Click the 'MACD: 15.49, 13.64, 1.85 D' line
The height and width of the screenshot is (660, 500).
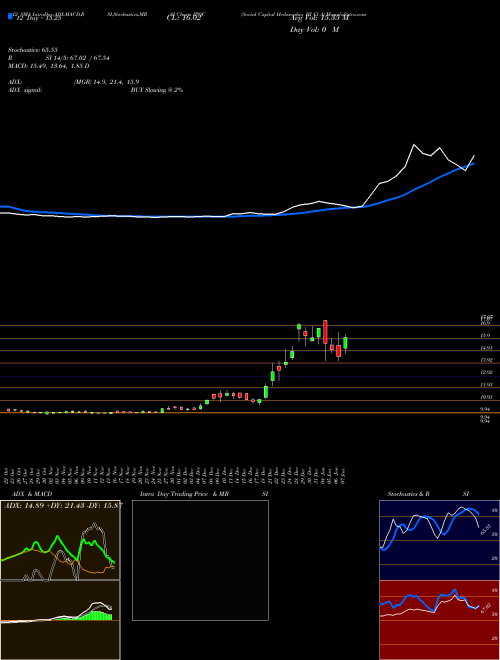click(49, 66)
